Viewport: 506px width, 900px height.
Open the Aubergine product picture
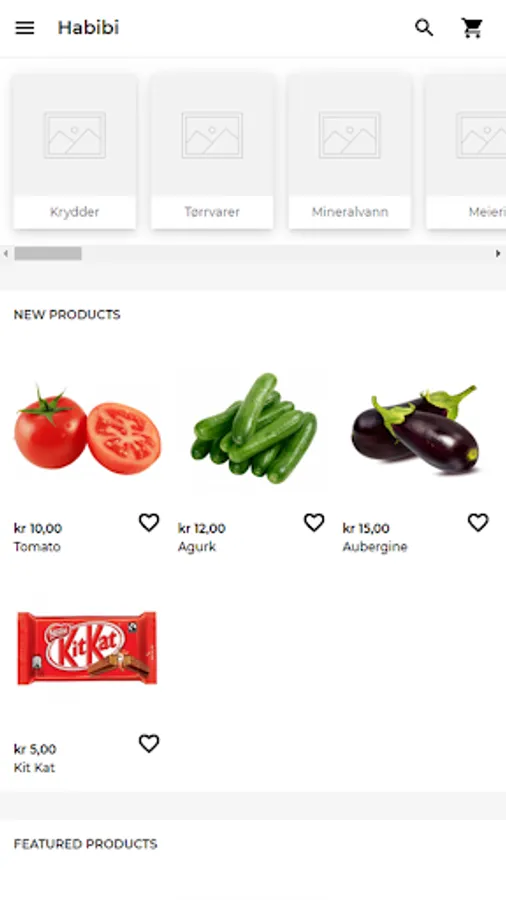[417, 429]
